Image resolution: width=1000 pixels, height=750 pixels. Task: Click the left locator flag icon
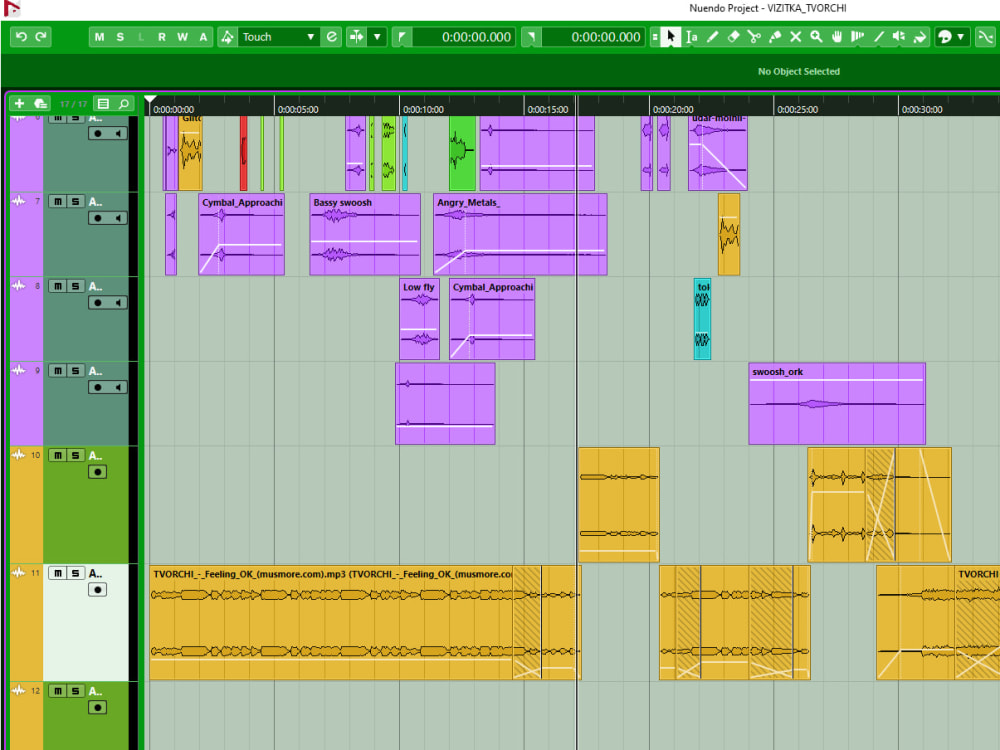[402, 37]
